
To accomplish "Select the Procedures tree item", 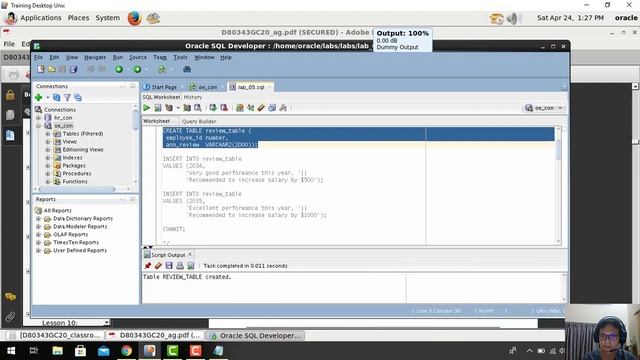I will click(x=77, y=173).
